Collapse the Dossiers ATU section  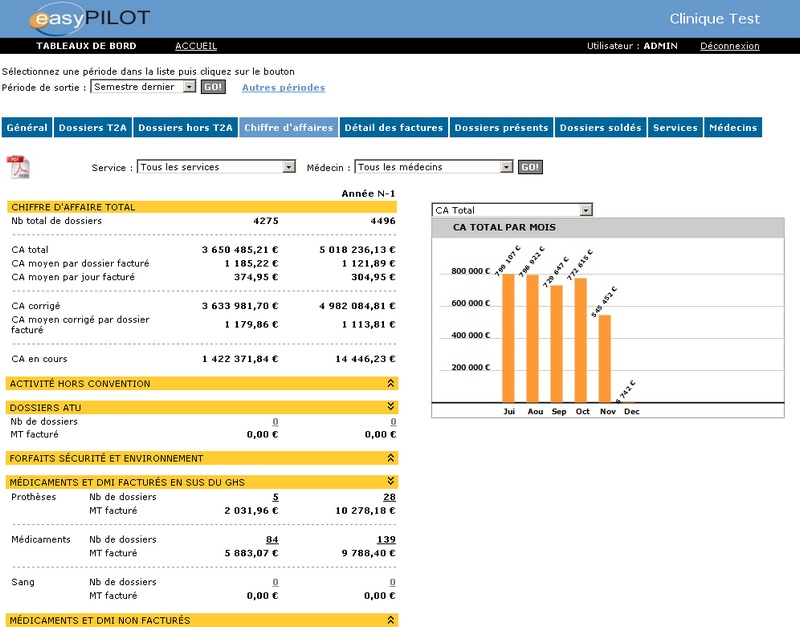(x=391, y=406)
